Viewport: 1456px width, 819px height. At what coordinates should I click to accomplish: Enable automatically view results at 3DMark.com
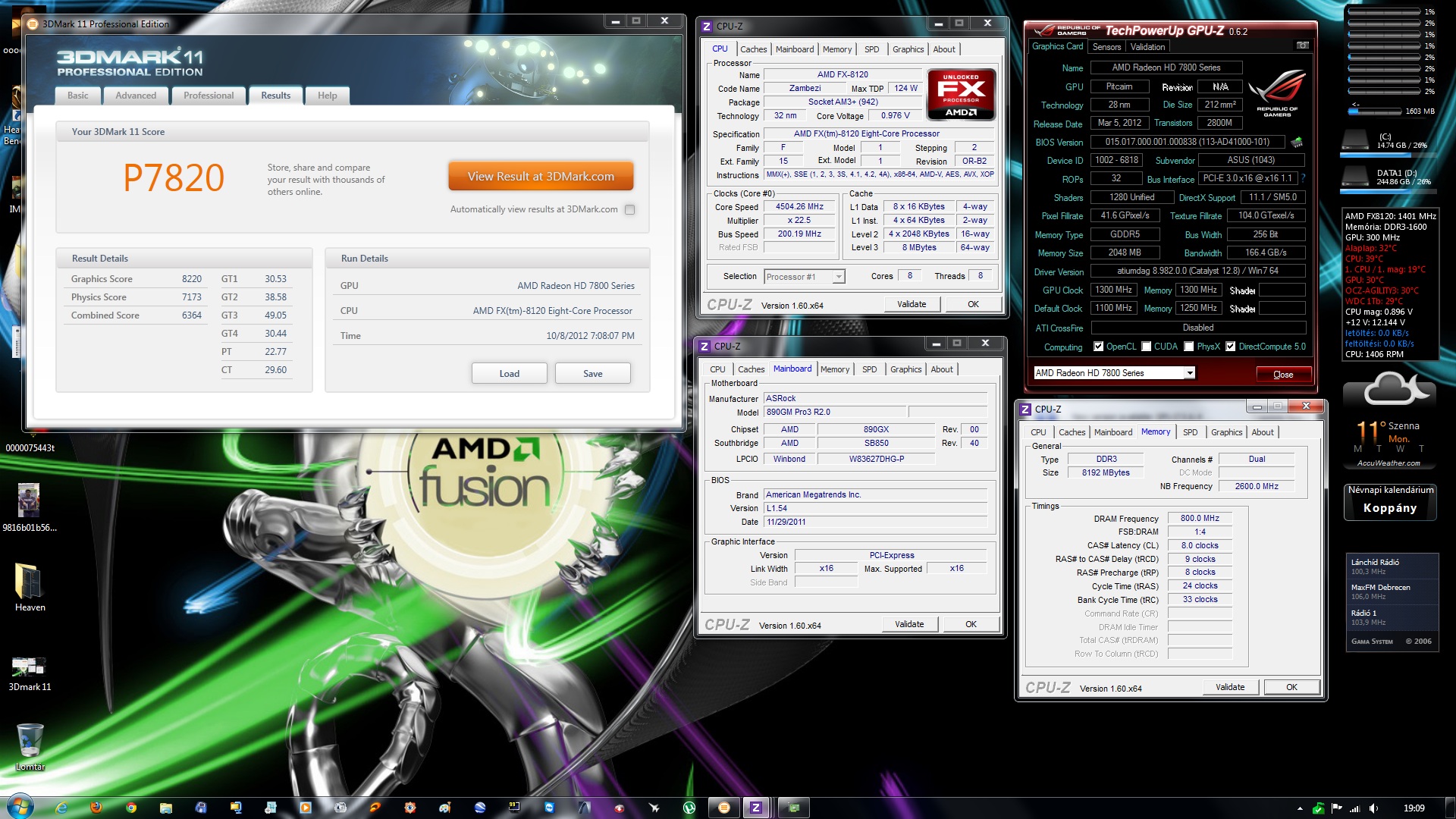pos(629,210)
